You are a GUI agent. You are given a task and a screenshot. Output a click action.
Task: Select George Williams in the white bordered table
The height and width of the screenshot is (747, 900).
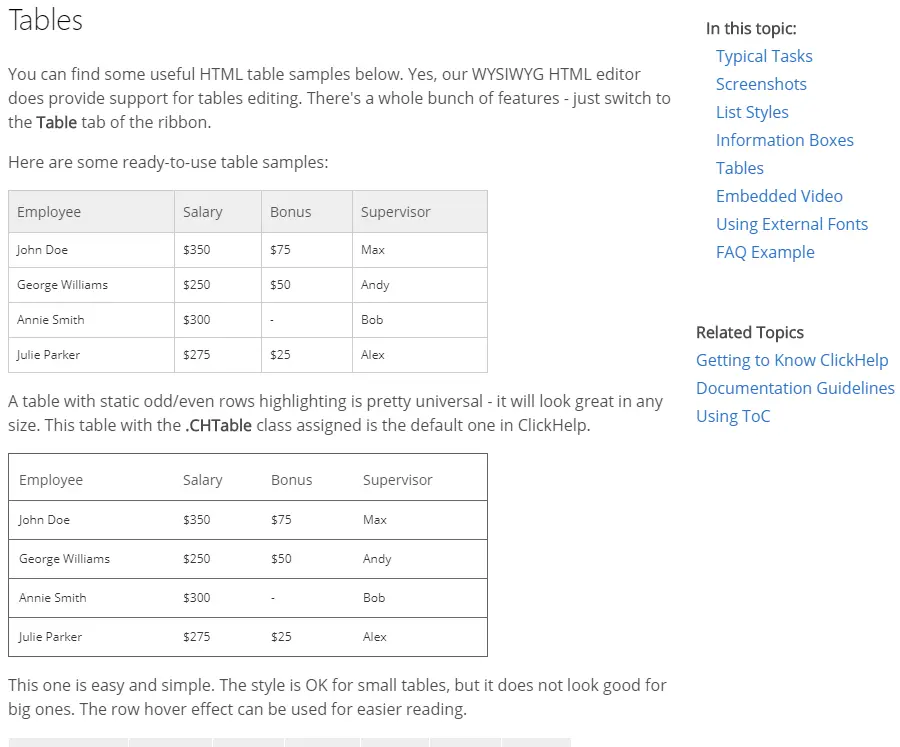65,559
